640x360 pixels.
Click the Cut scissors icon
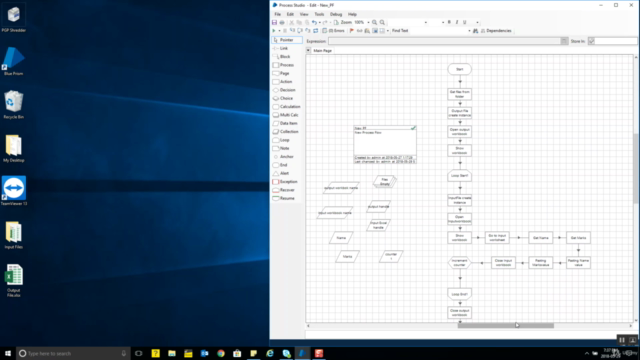pos(291,22)
